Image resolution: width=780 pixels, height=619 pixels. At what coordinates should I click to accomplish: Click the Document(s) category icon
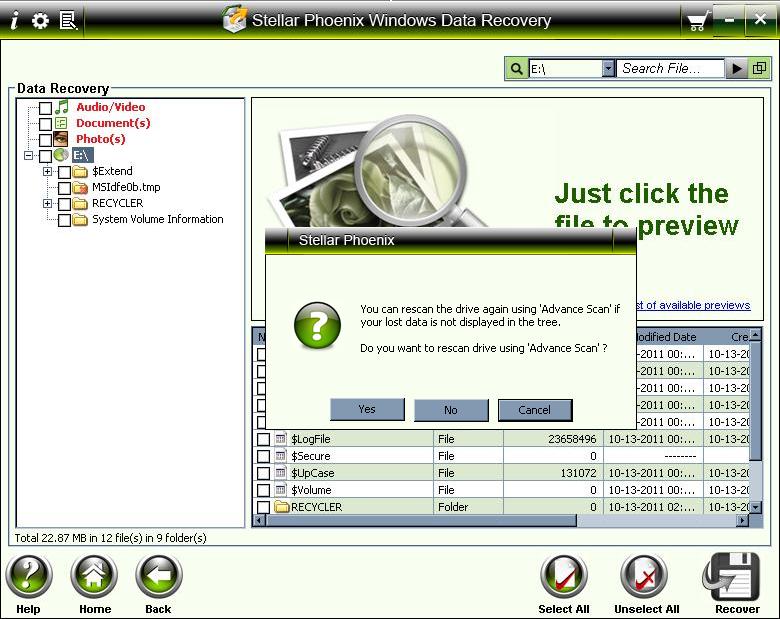[x=61, y=123]
